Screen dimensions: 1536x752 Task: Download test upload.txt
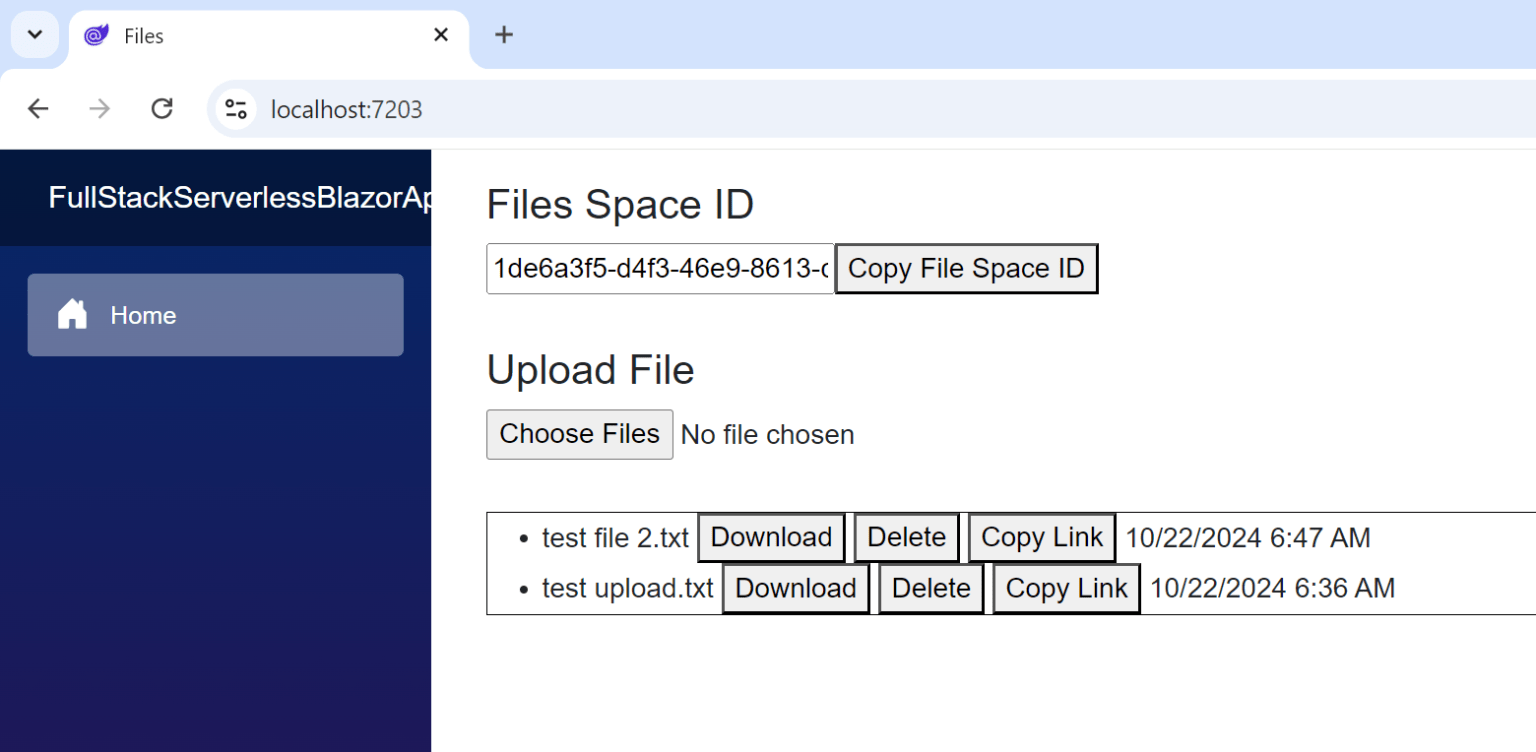[x=795, y=588]
